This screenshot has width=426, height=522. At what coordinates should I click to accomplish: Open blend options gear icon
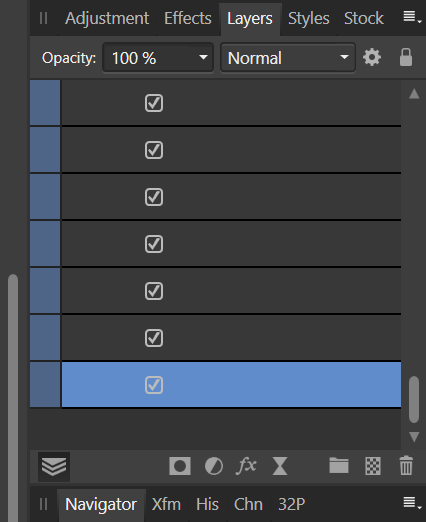[x=372, y=58]
